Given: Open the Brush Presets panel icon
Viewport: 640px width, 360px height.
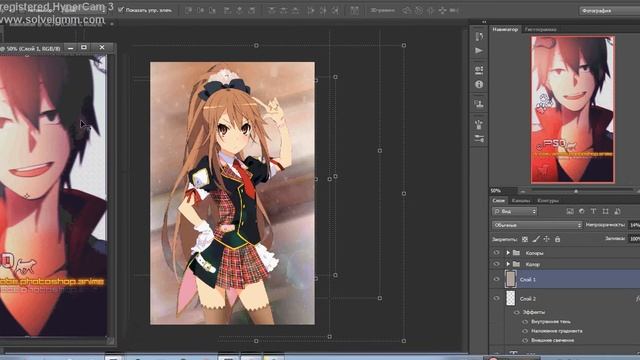Looking at the screenshot, I should (479, 138).
